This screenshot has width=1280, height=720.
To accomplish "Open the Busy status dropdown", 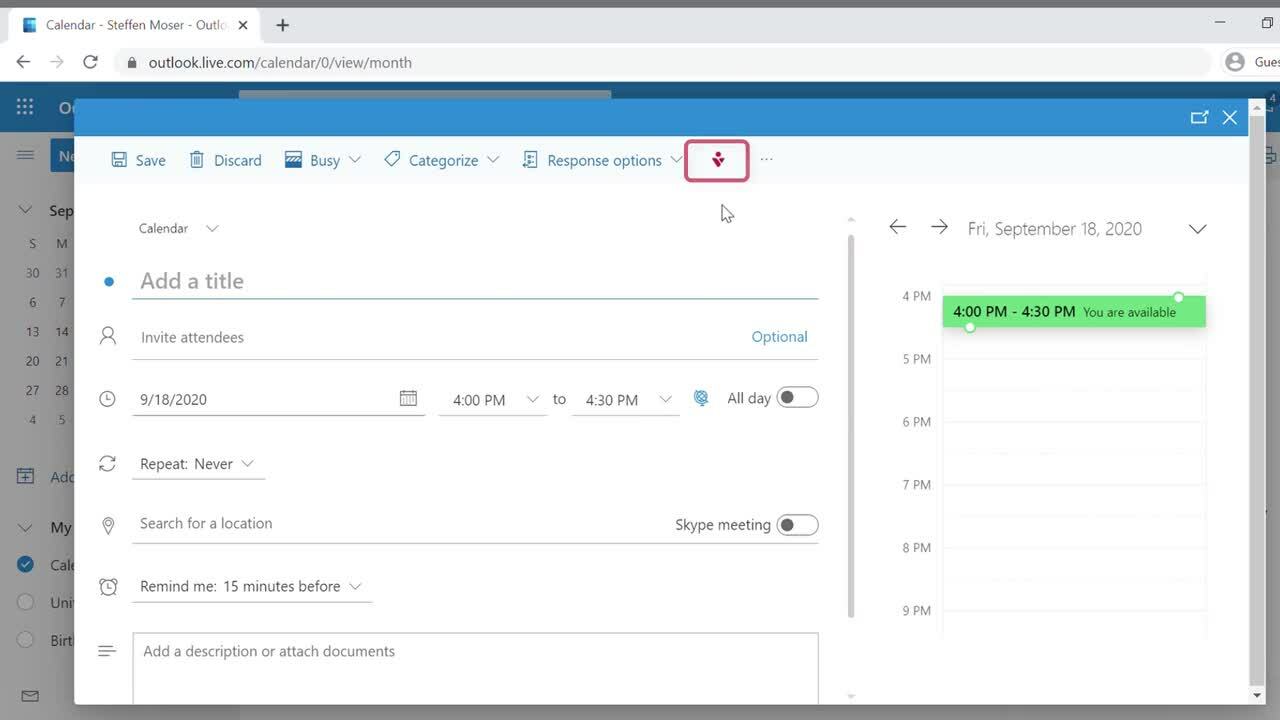I will [x=323, y=160].
